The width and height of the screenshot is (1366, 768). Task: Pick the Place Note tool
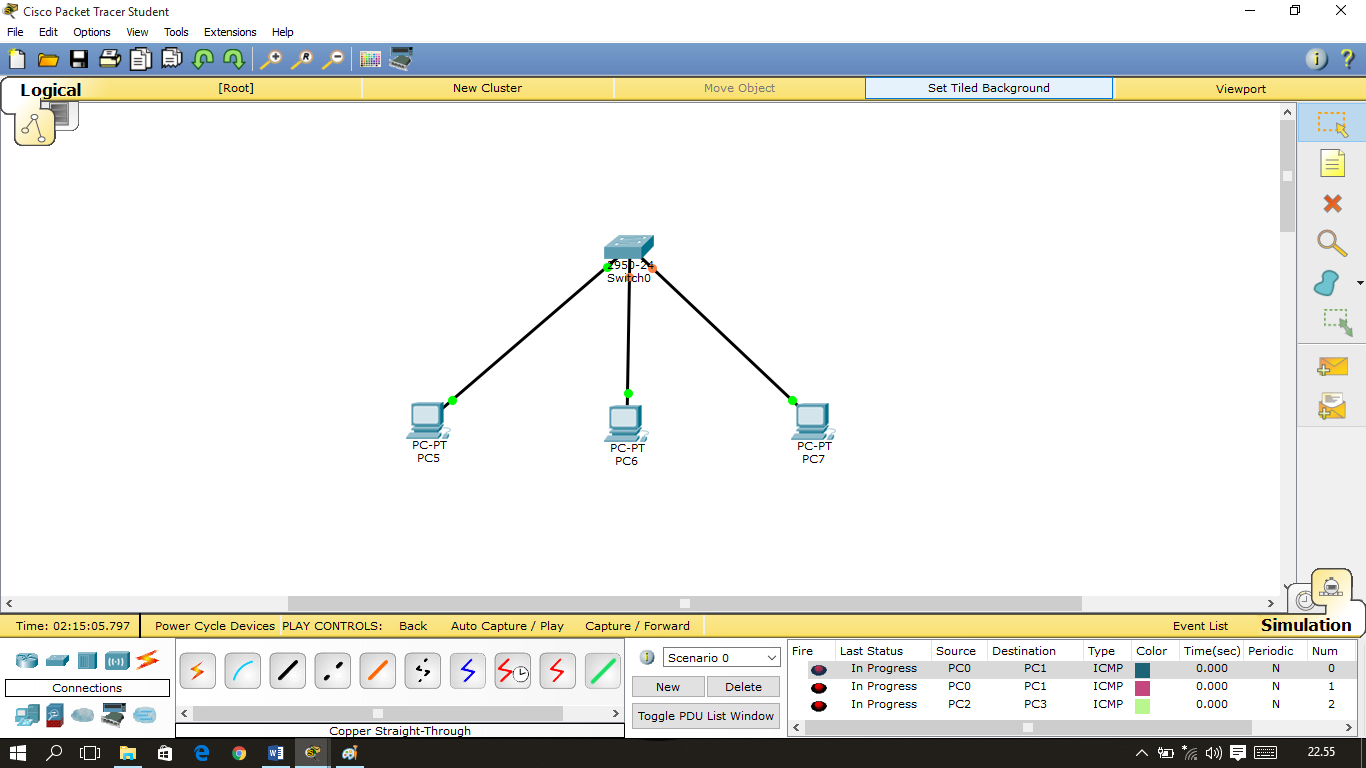tap(1332, 163)
